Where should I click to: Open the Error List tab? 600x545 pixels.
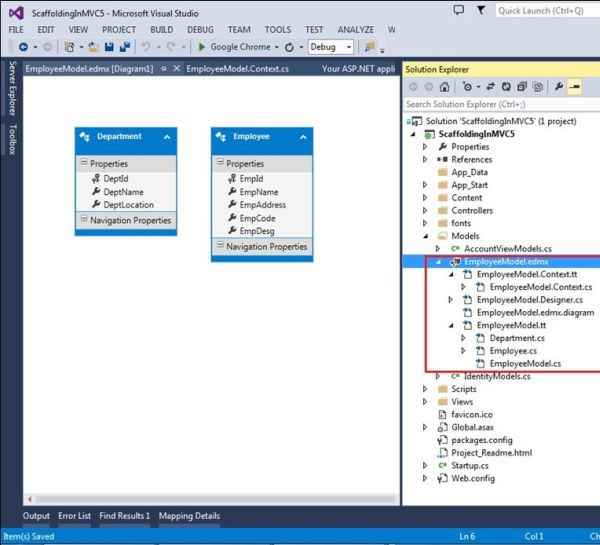[x=74, y=516]
